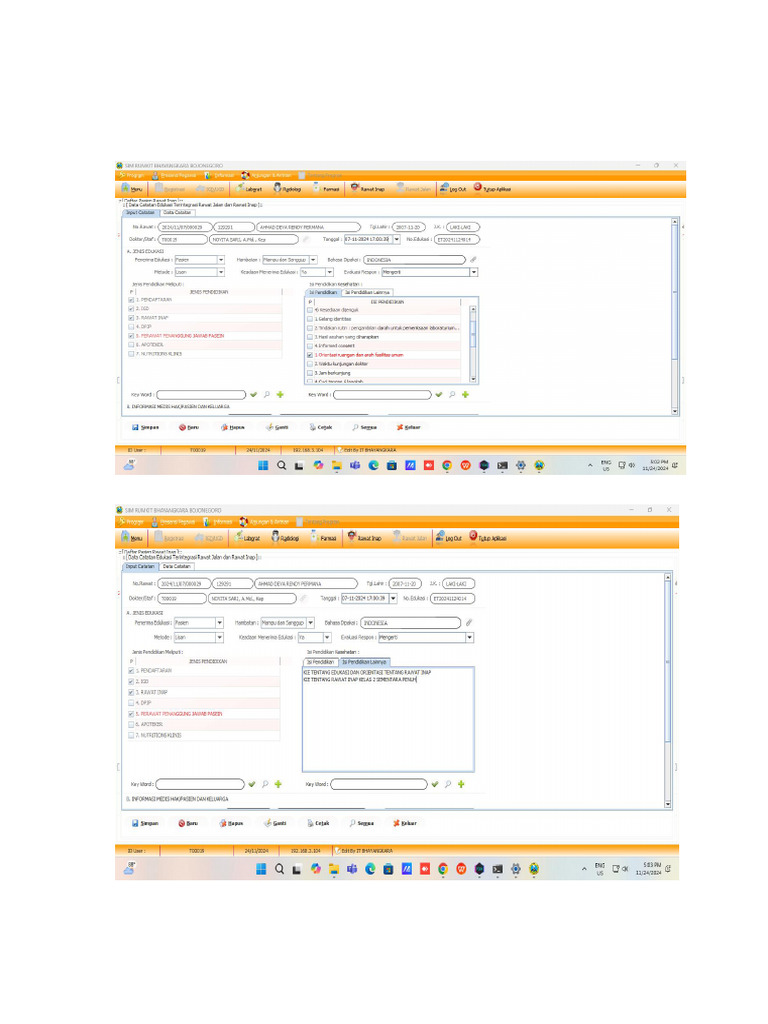This screenshot has height=1024, width=768.
Task: Click green plus icon beside the notes-area Key Word field
Action: 461,784
